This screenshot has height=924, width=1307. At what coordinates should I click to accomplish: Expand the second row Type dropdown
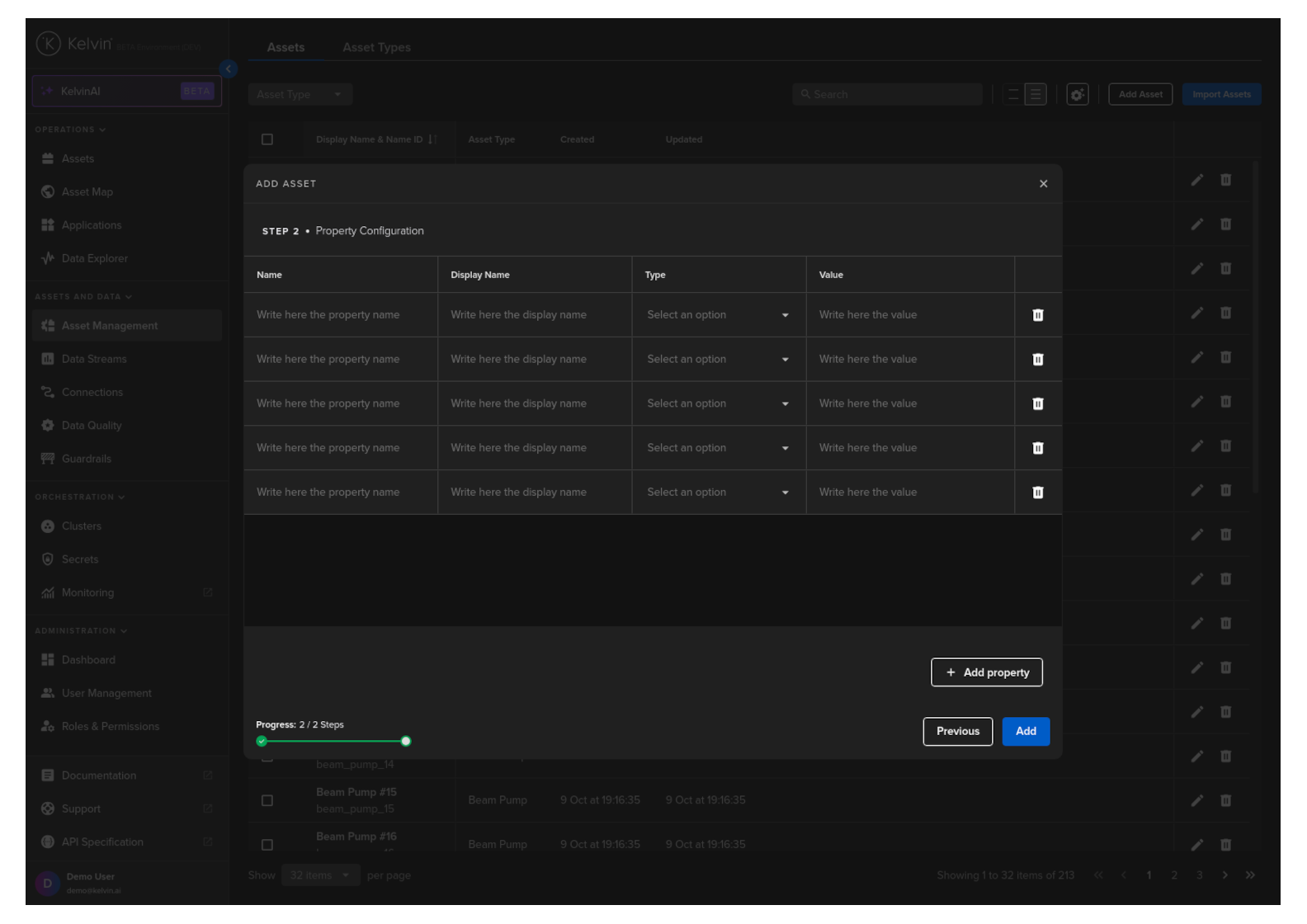[718, 360]
